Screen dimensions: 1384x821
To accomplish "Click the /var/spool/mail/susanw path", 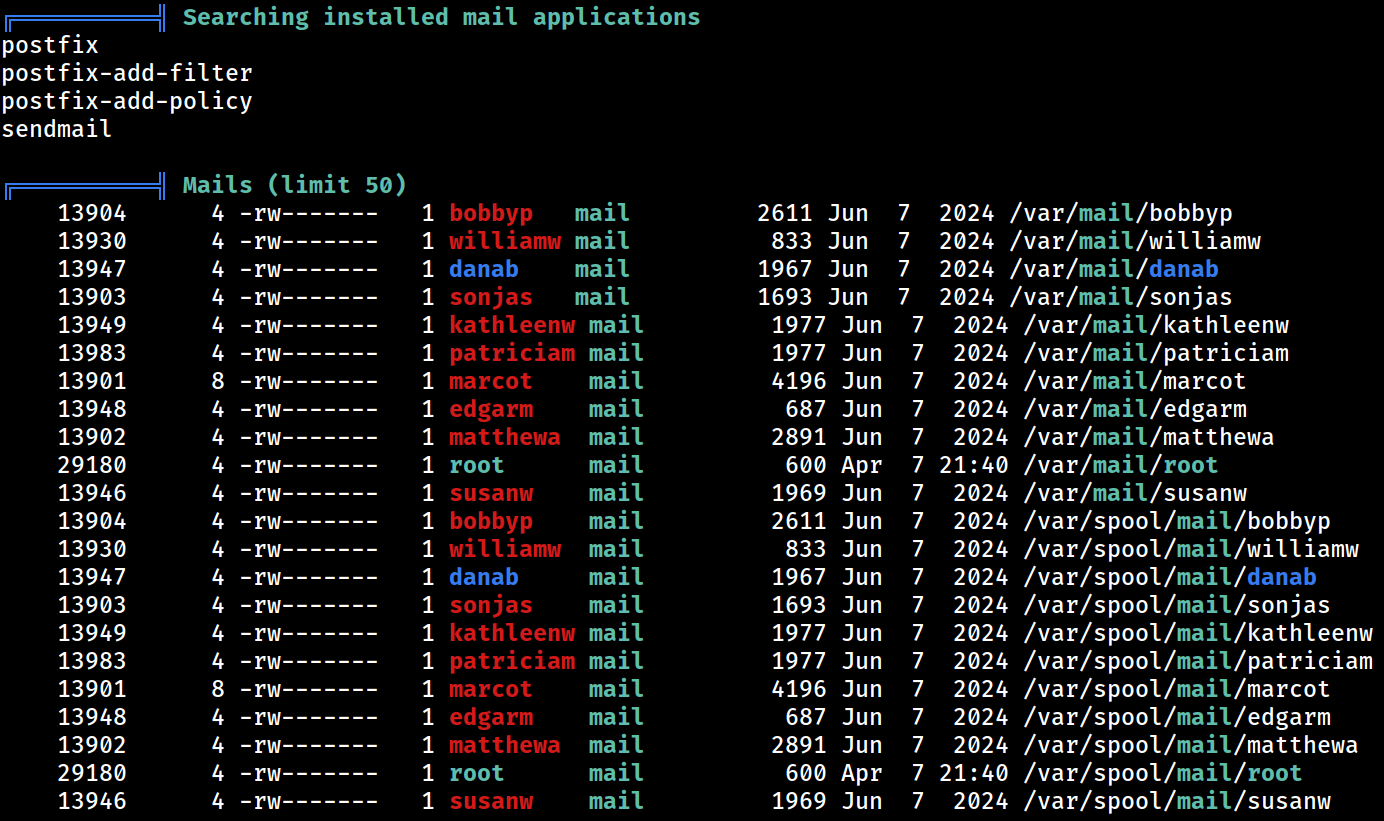I will 1177,801.
